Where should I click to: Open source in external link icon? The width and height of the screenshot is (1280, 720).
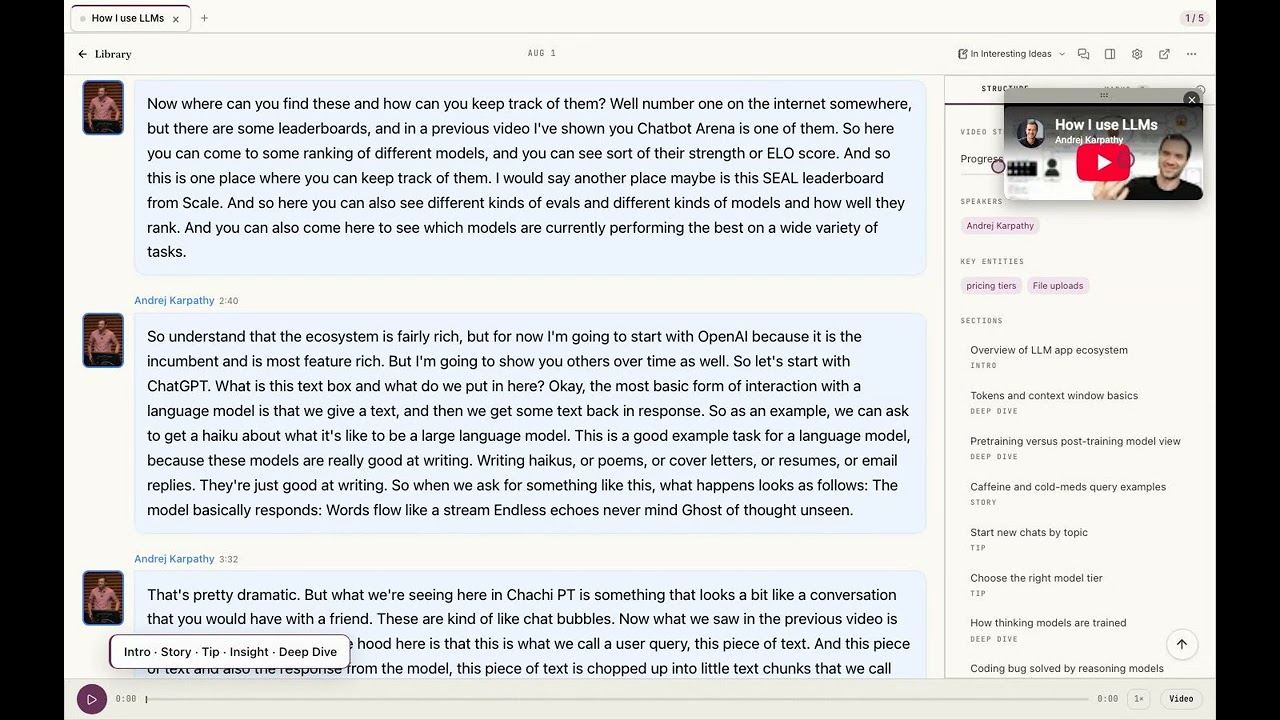(x=1164, y=54)
